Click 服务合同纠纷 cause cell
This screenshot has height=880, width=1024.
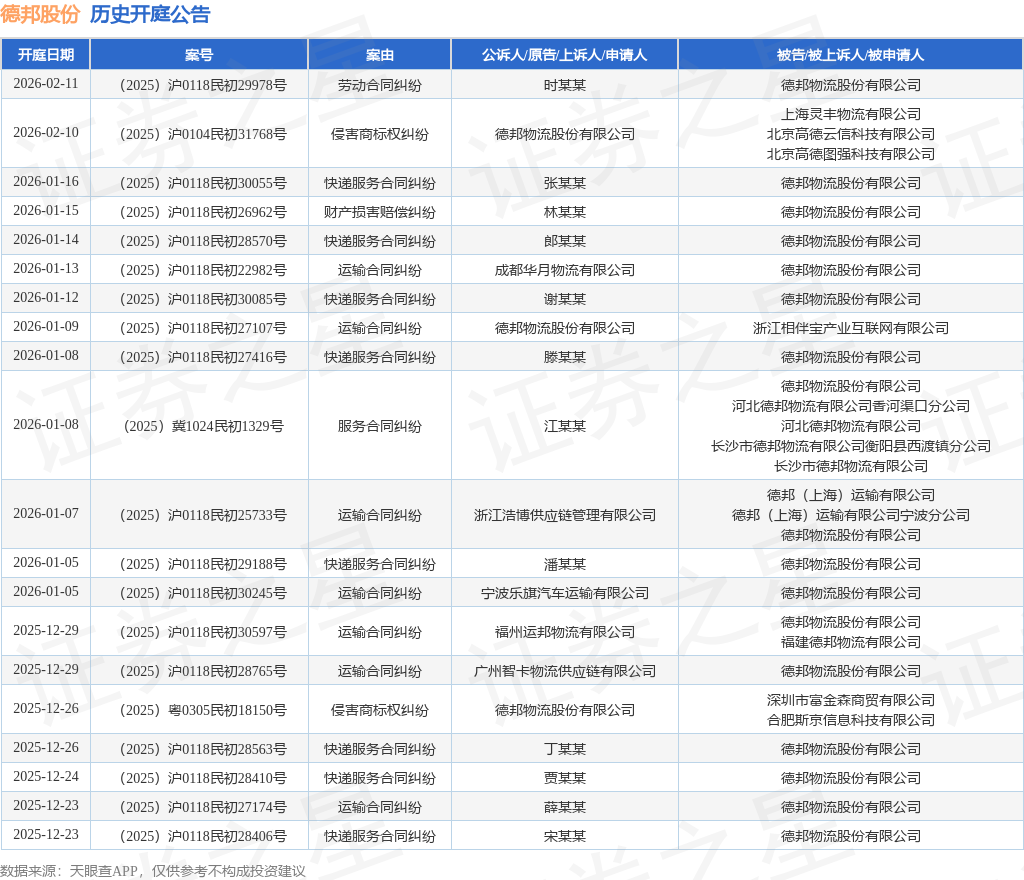click(379, 426)
